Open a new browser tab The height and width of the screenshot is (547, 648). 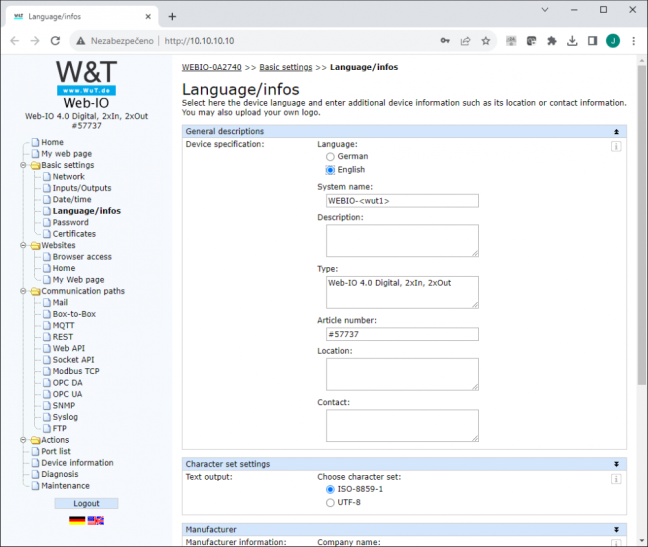(x=172, y=17)
